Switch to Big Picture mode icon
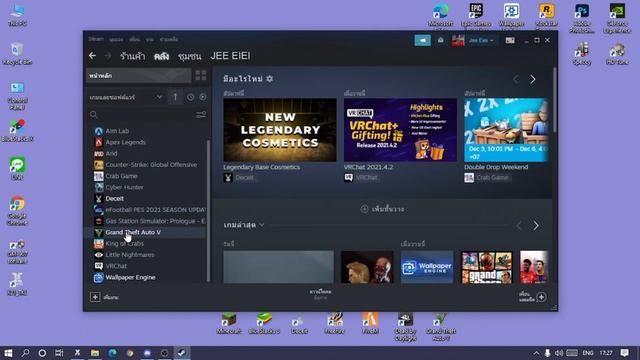 [510, 40]
